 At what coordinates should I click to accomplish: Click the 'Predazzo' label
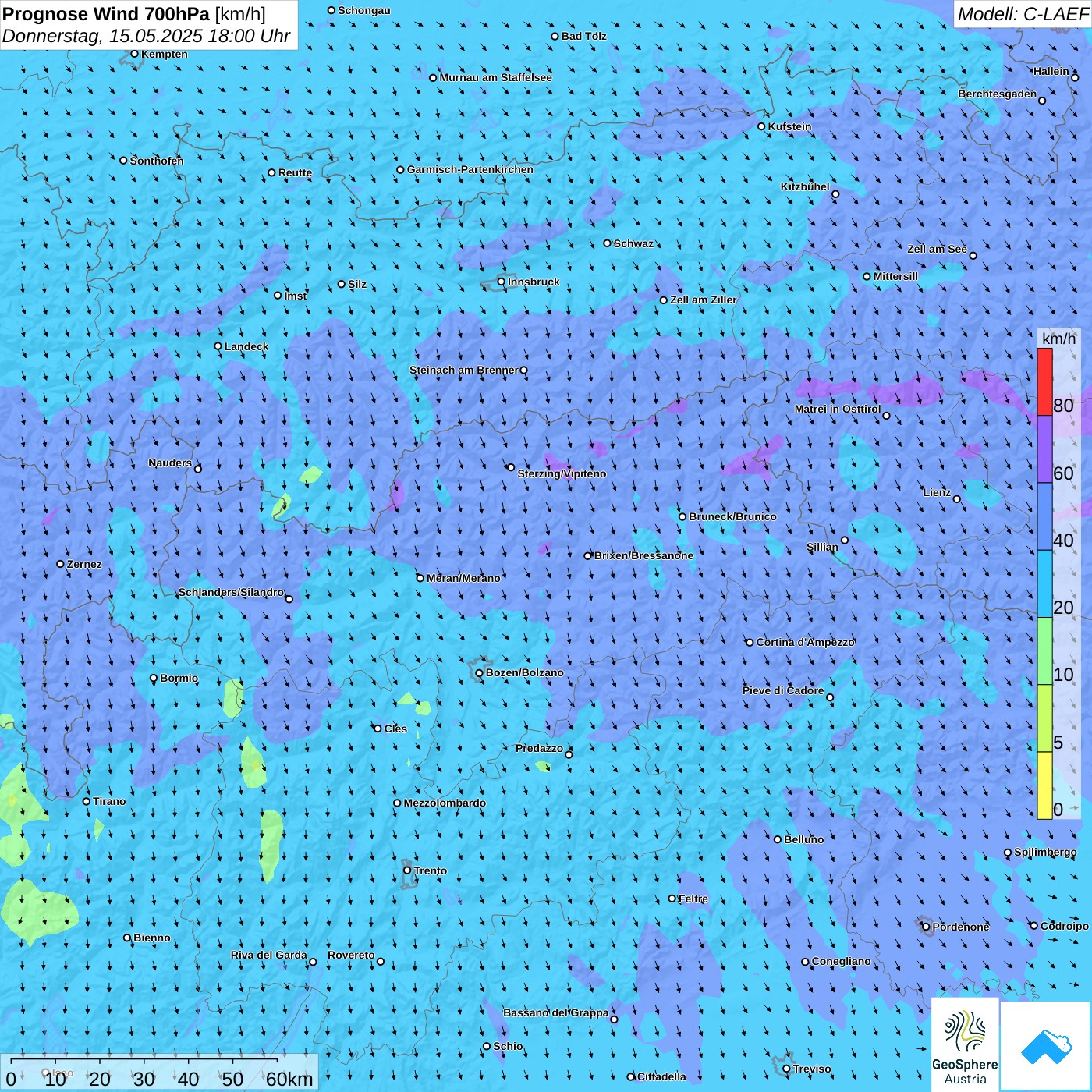pyautogui.click(x=539, y=748)
